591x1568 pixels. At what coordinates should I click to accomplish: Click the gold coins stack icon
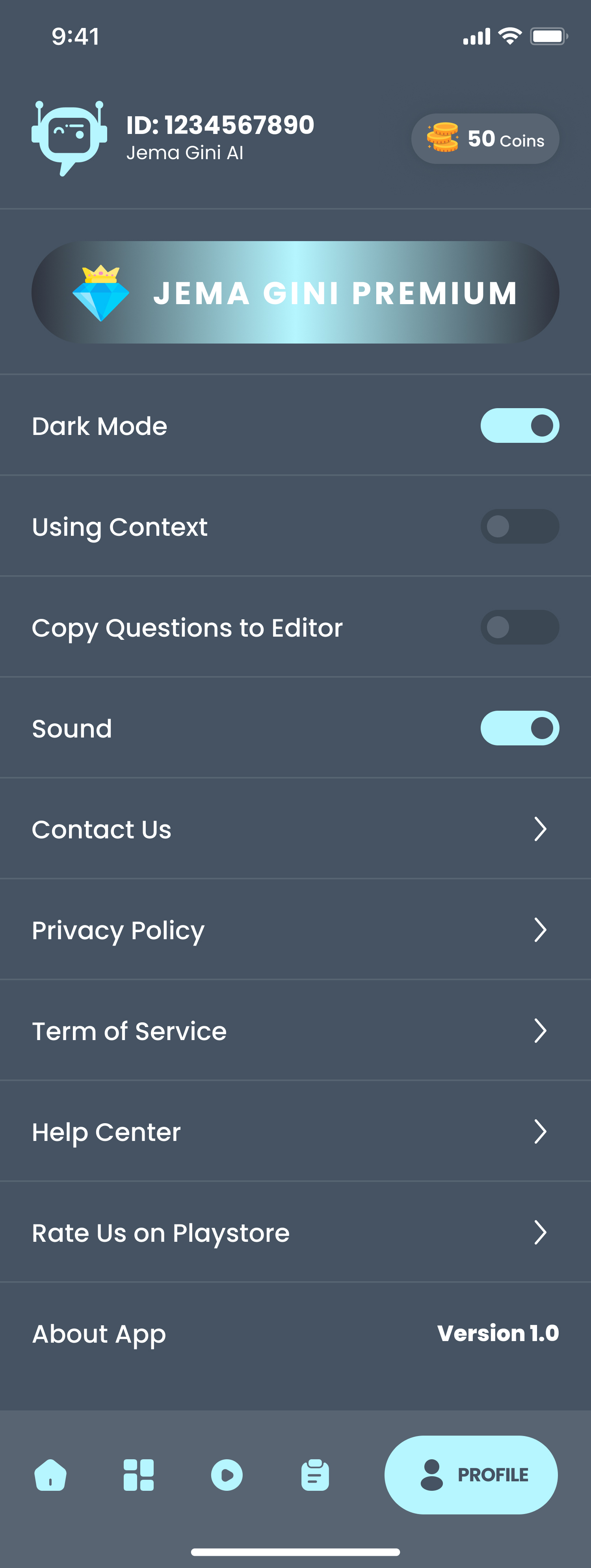coord(442,137)
